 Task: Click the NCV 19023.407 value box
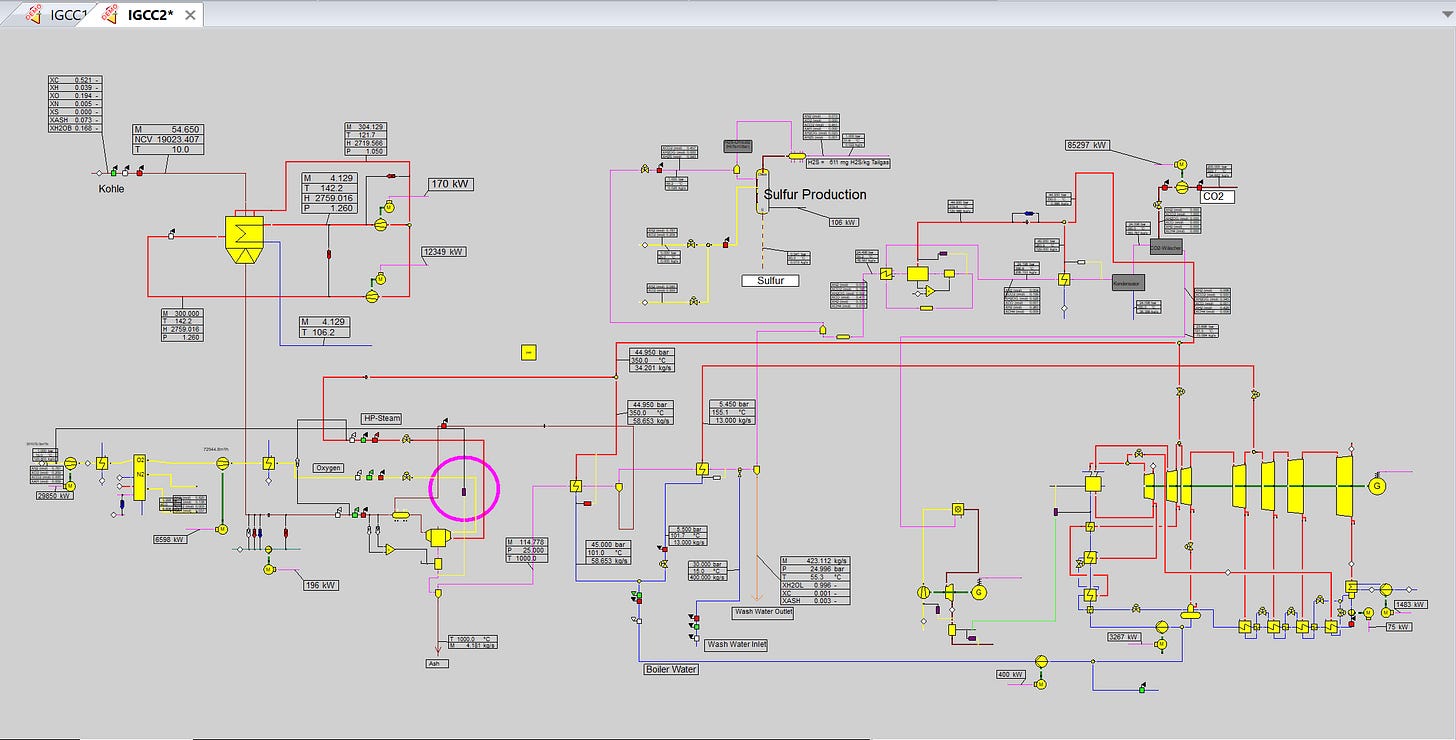pyautogui.click(x=168, y=139)
